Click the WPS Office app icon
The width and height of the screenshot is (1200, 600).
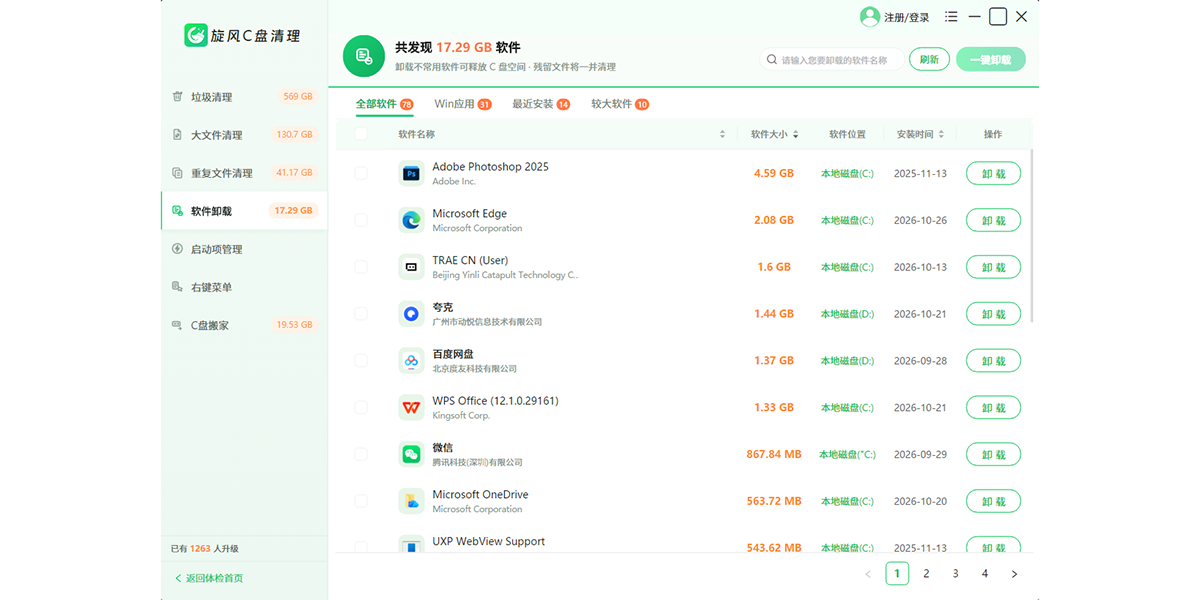(411, 408)
